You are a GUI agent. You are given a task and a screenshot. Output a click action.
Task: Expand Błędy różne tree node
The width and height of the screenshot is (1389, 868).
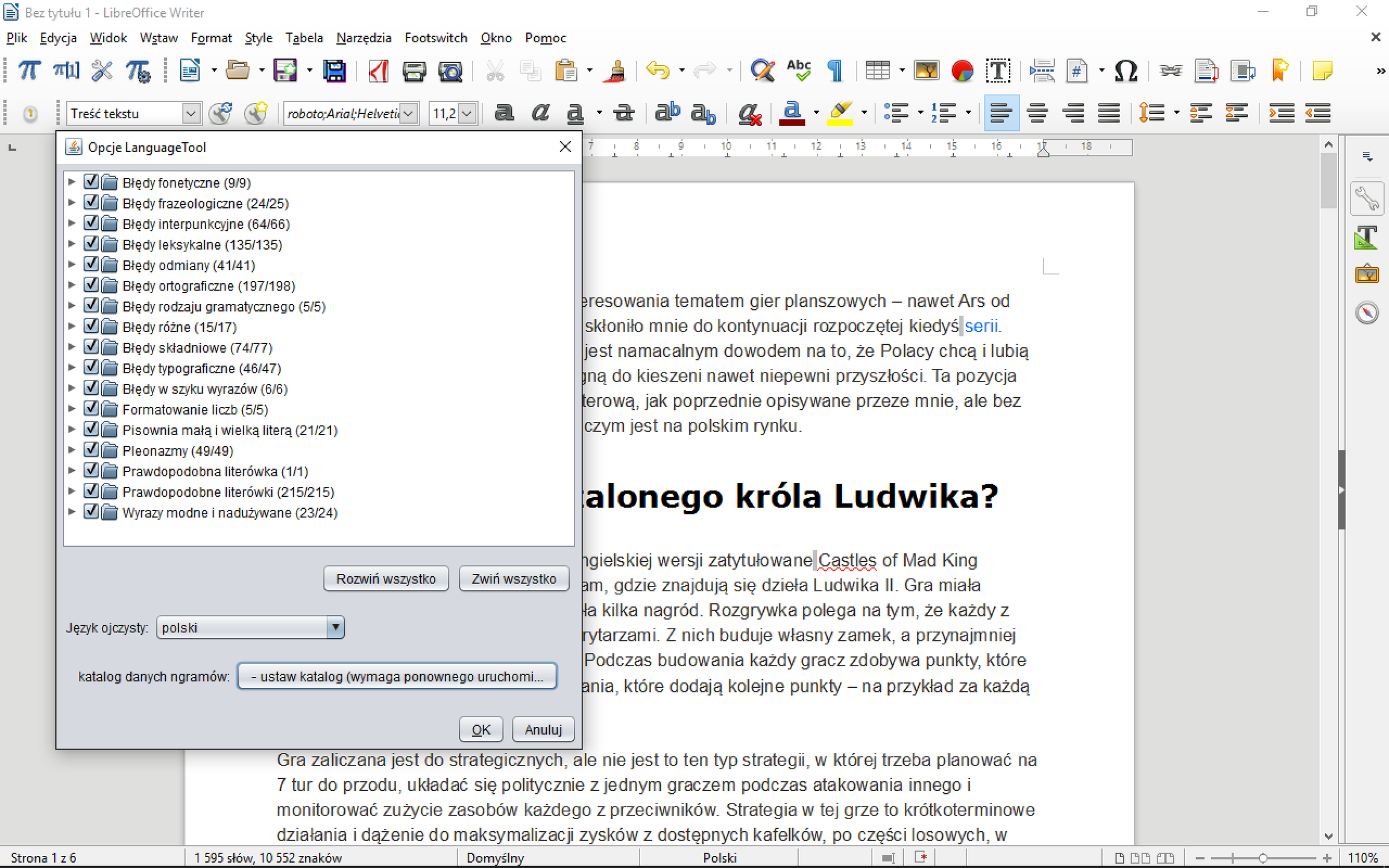72,326
